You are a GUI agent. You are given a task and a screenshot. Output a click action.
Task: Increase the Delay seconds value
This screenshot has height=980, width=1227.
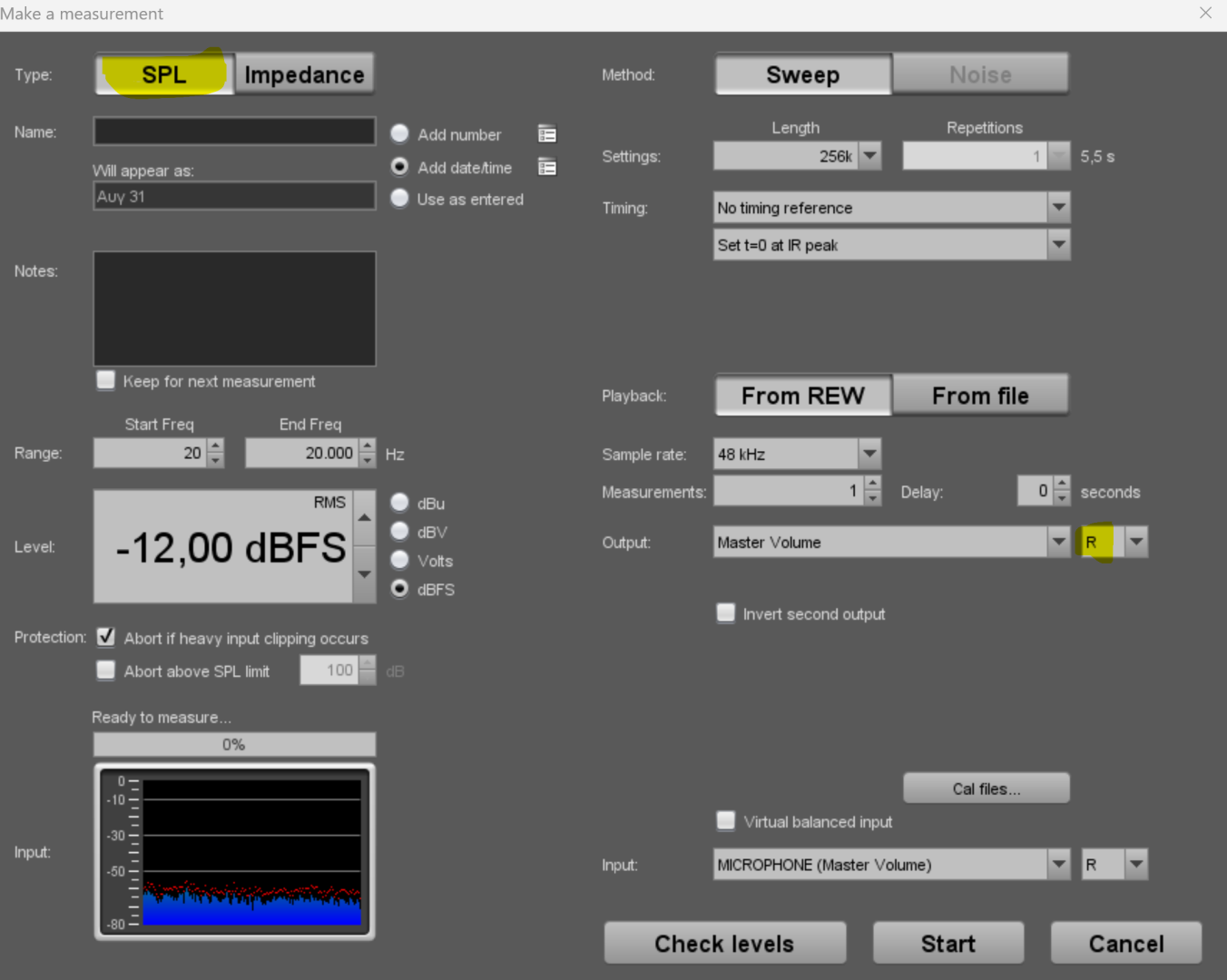[x=1062, y=484]
